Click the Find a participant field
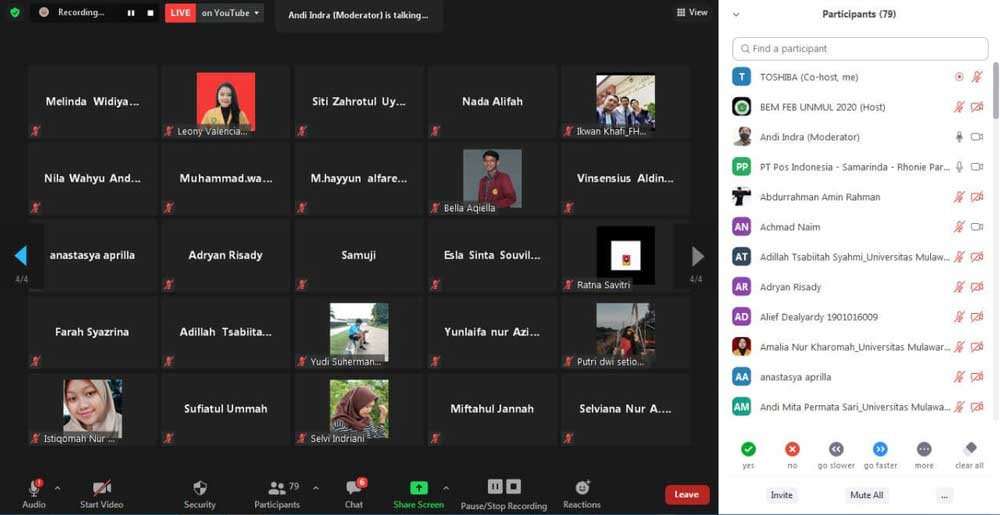The image size is (1000, 515). 860,48
